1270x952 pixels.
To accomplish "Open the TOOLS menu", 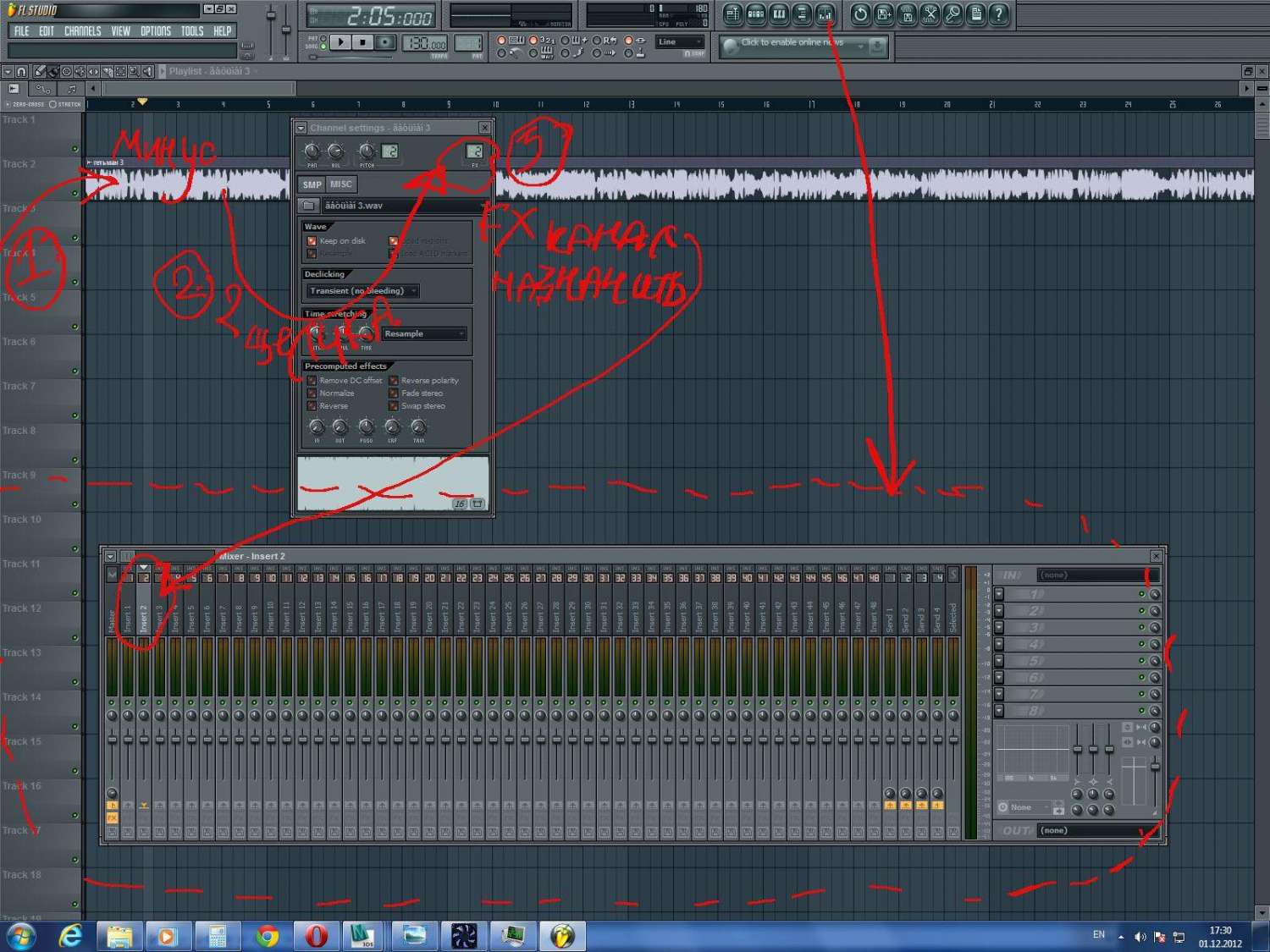I will 192,31.
